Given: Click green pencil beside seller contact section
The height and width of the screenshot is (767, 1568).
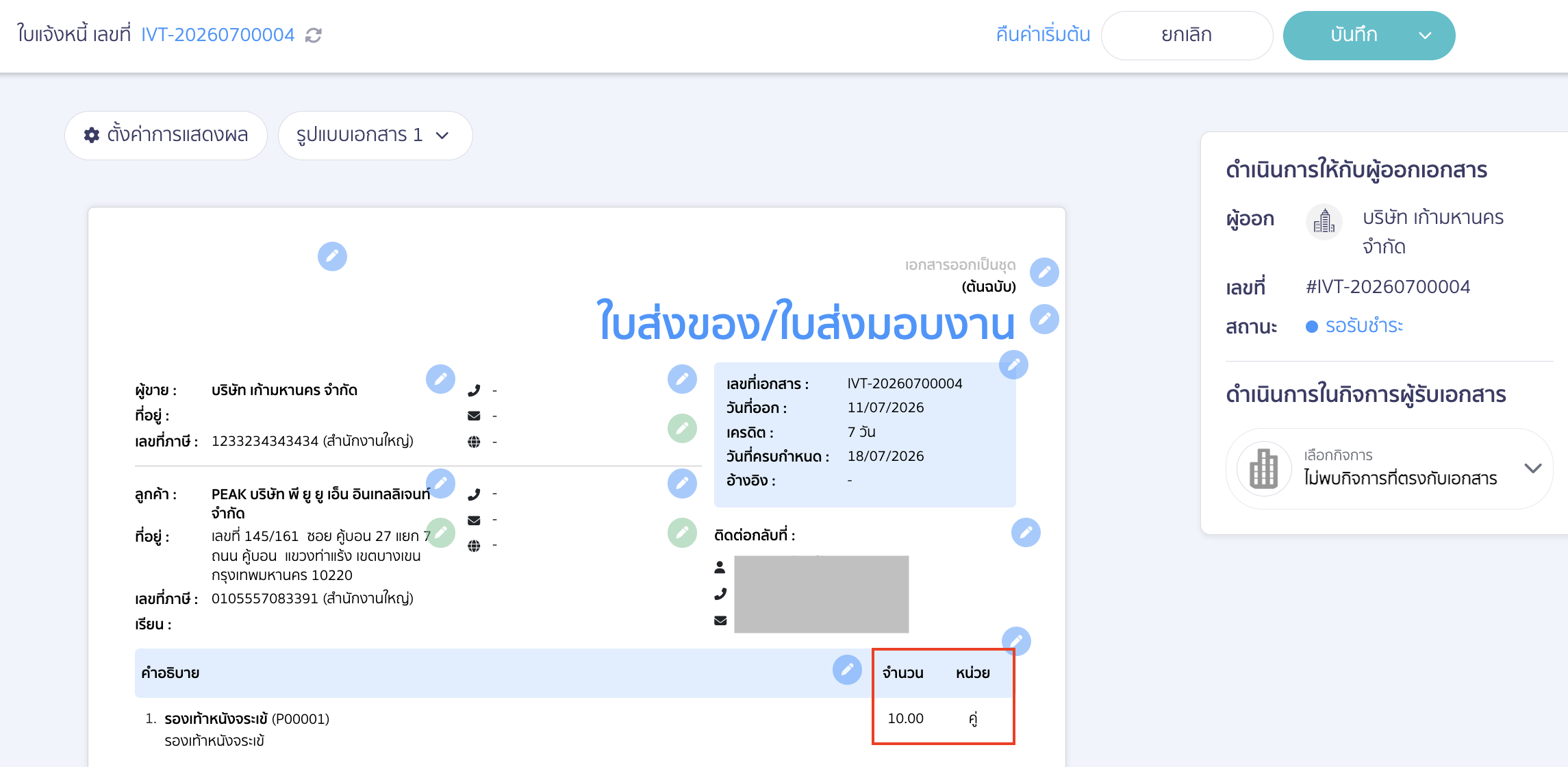Looking at the screenshot, I should tap(682, 428).
